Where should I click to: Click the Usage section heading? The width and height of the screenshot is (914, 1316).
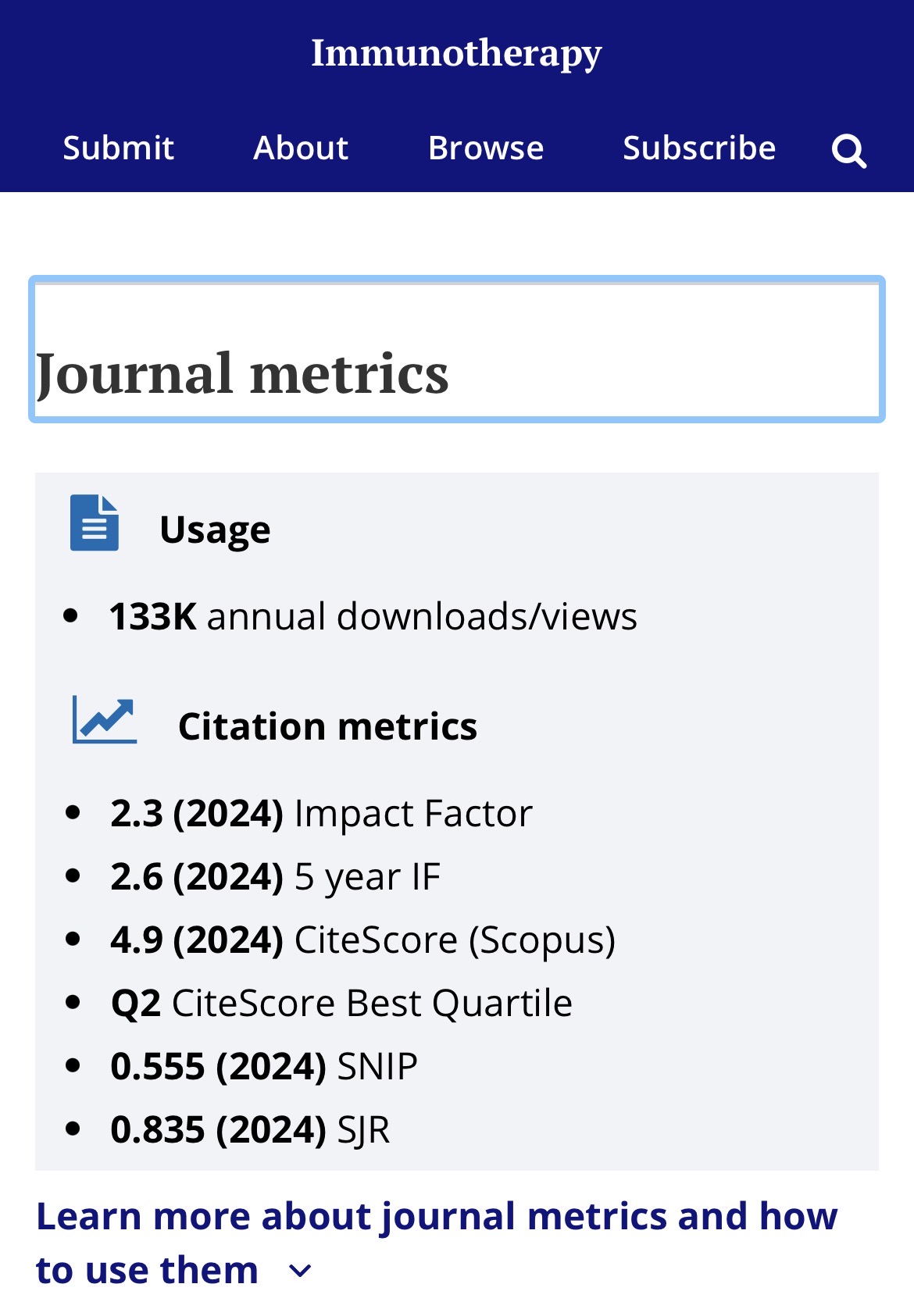(215, 530)
